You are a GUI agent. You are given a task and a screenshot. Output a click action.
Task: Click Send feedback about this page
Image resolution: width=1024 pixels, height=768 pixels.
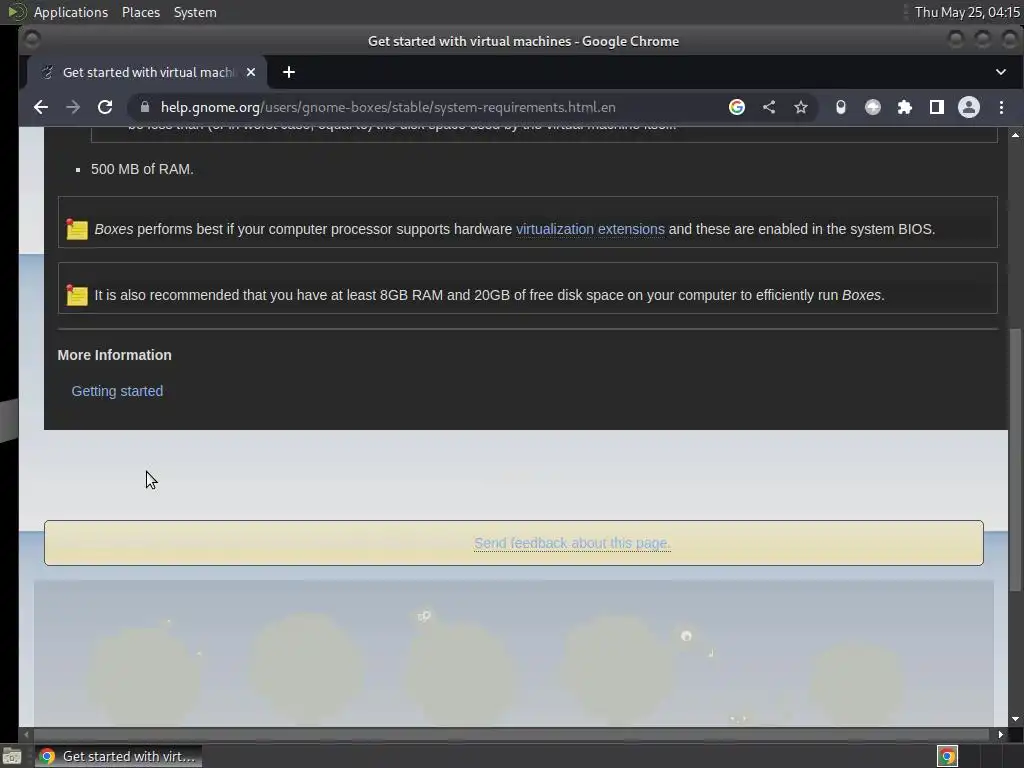tap(572, 543)
